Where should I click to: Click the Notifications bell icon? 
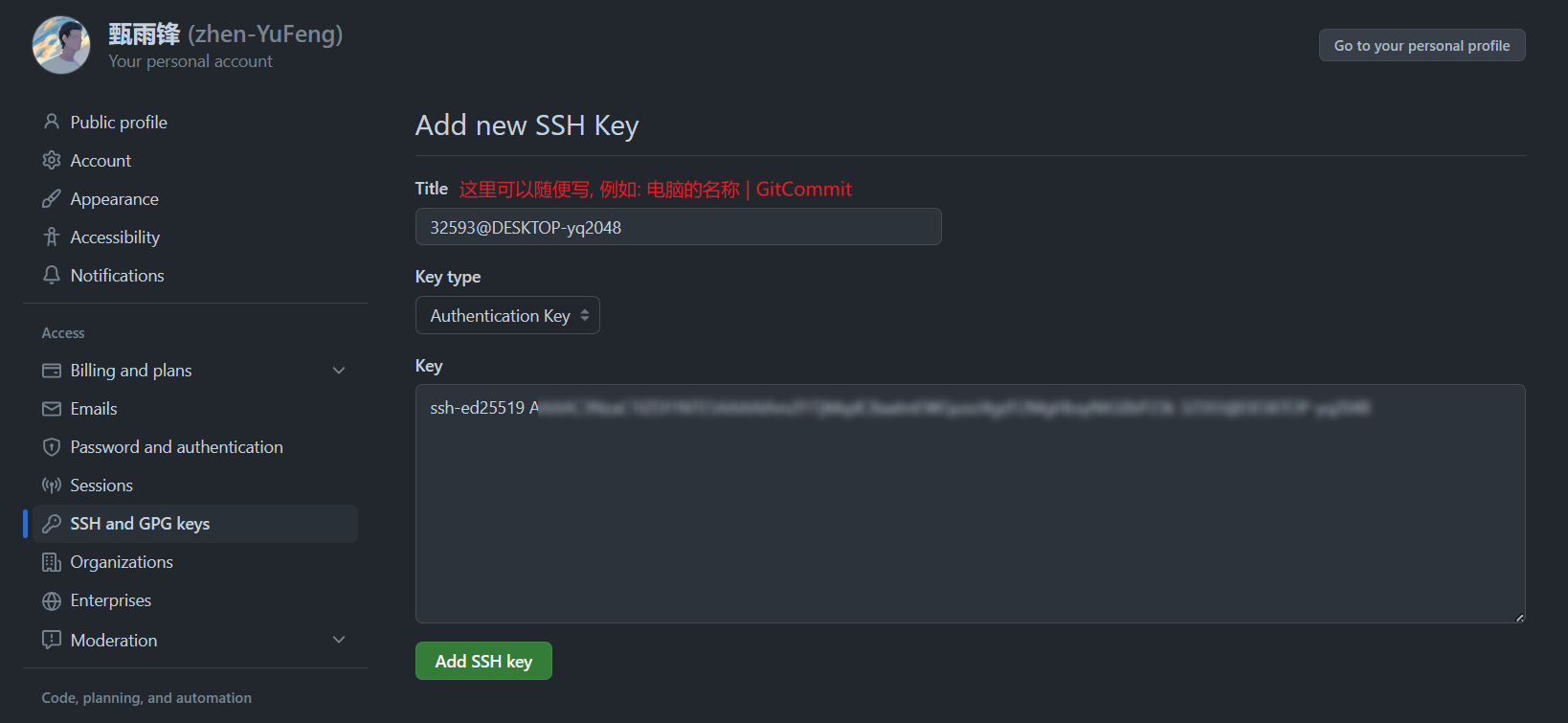[52, 275]
